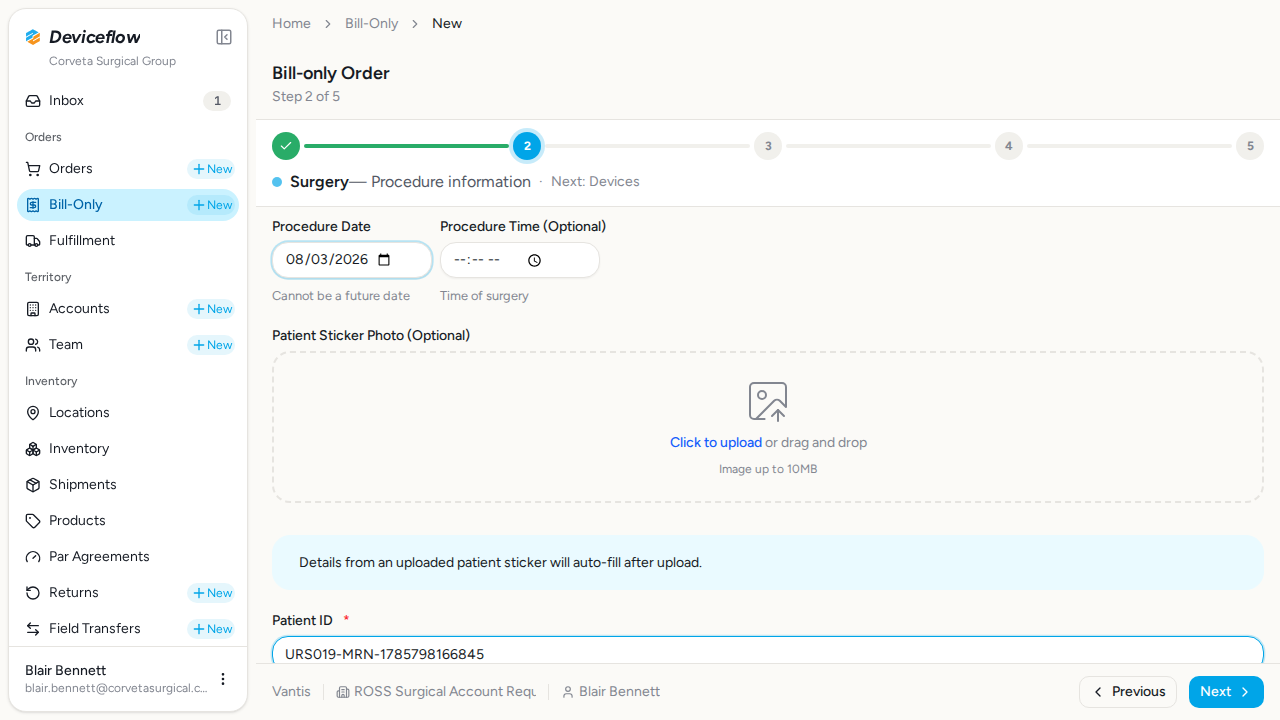Image resolution: width=1280 pixels, height=720 pixels.
Task: Focus the Procedure Time field
Action: (520, 260)
